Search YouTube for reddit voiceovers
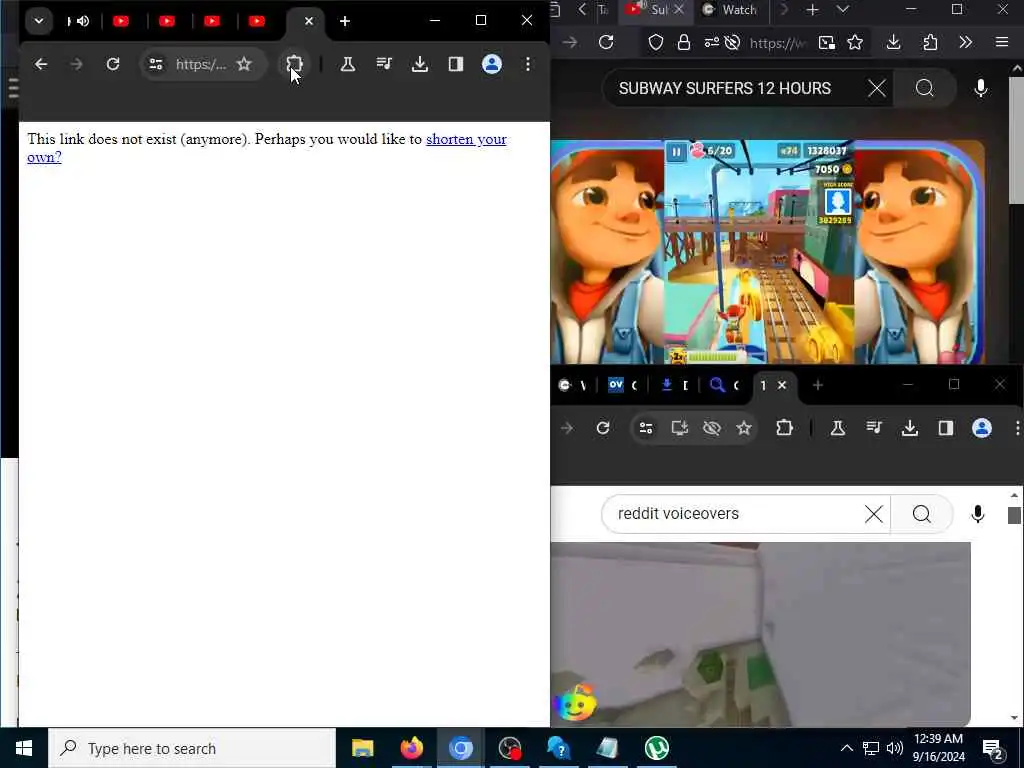Viewport: 1024px width, 768px height. 921,514
